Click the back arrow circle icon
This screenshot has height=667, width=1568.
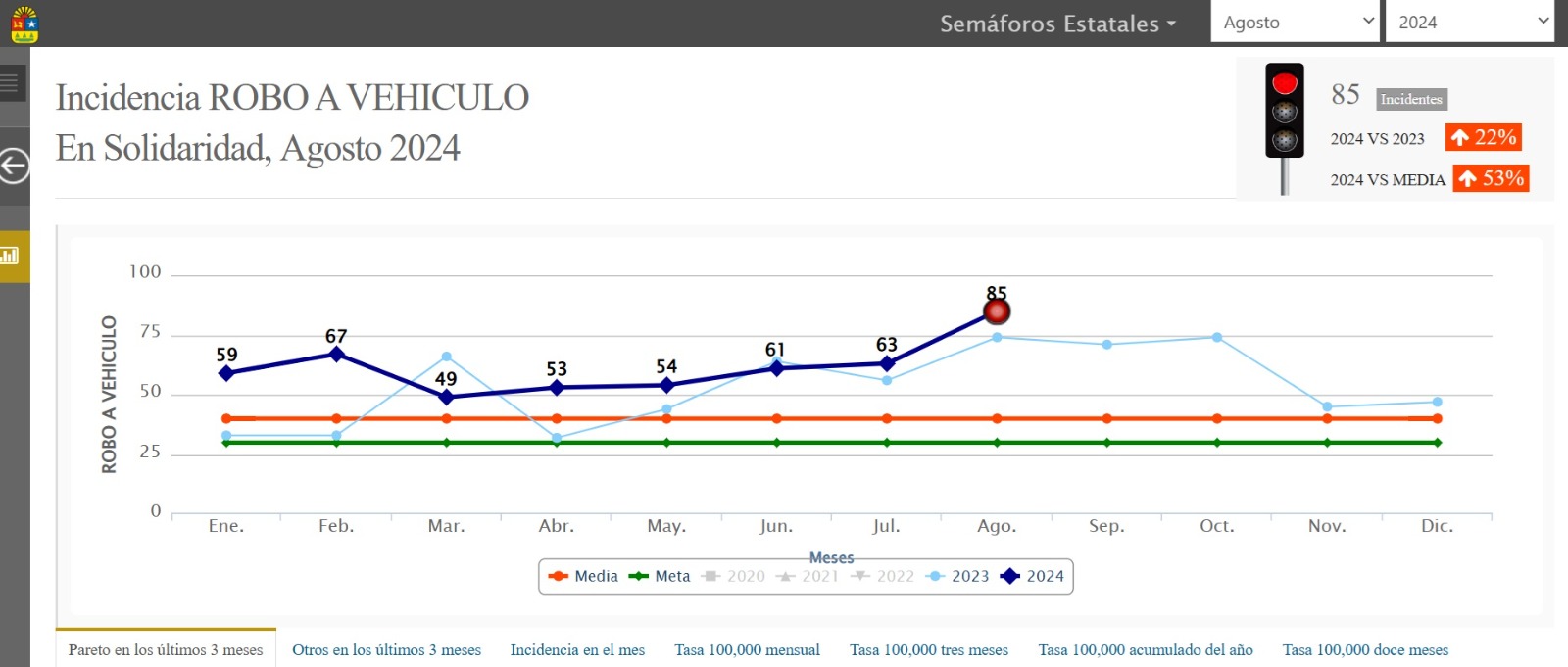13,166
